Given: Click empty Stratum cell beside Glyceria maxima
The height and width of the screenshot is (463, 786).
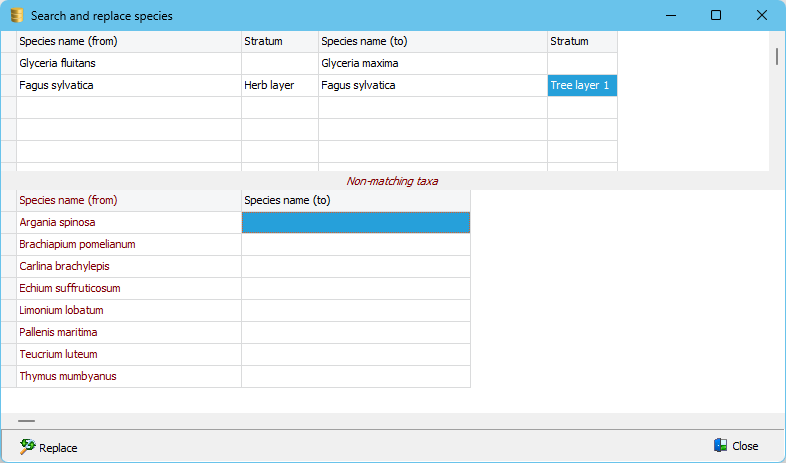Looking at the screenshot, I should [x=582, y=64].
